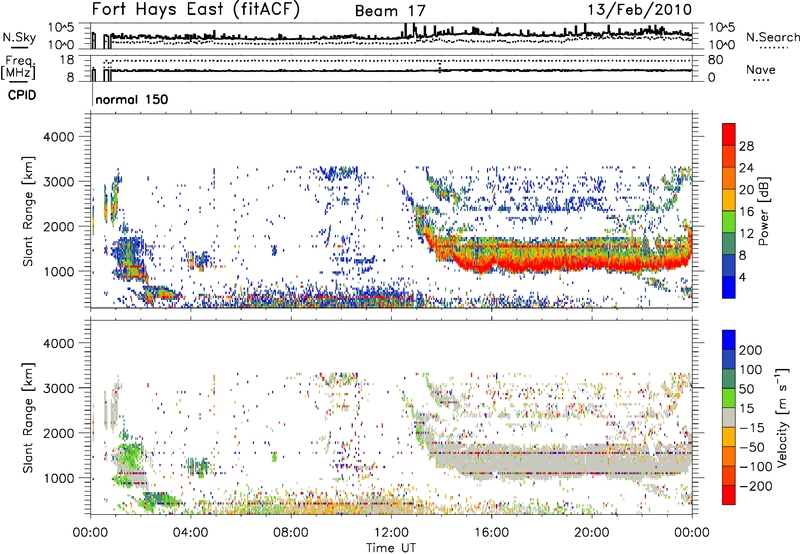Screen dimensions: 800x554
Task: Click the '08:00' time axis label
Action: [x=291, y=533]
